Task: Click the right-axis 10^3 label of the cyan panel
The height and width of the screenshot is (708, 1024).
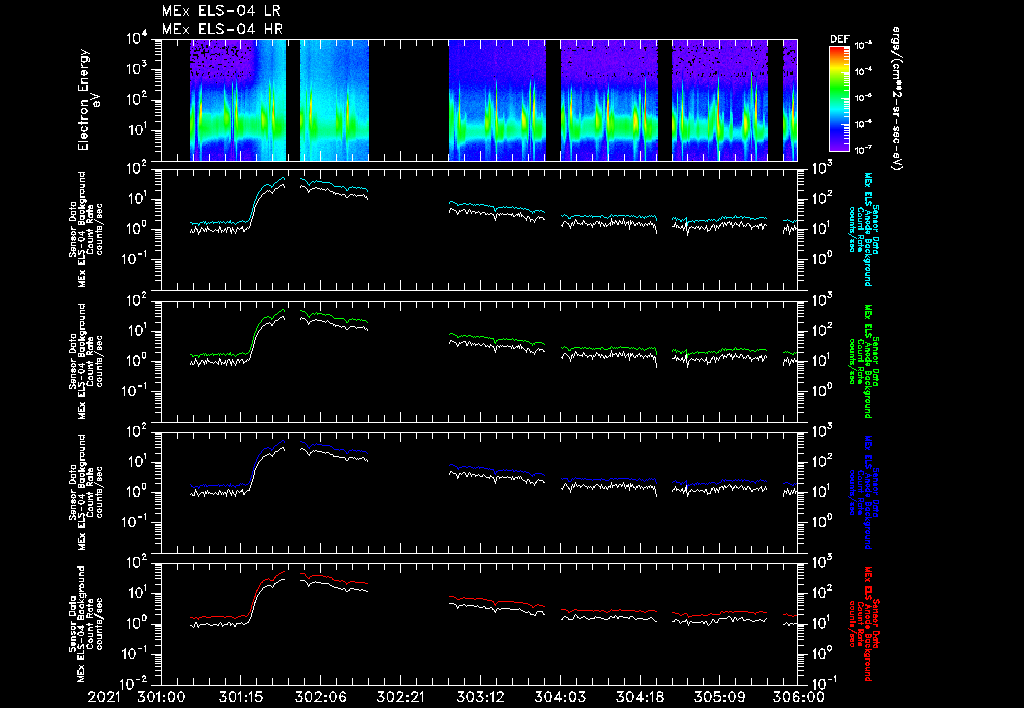Action: [x=822, y=170]
